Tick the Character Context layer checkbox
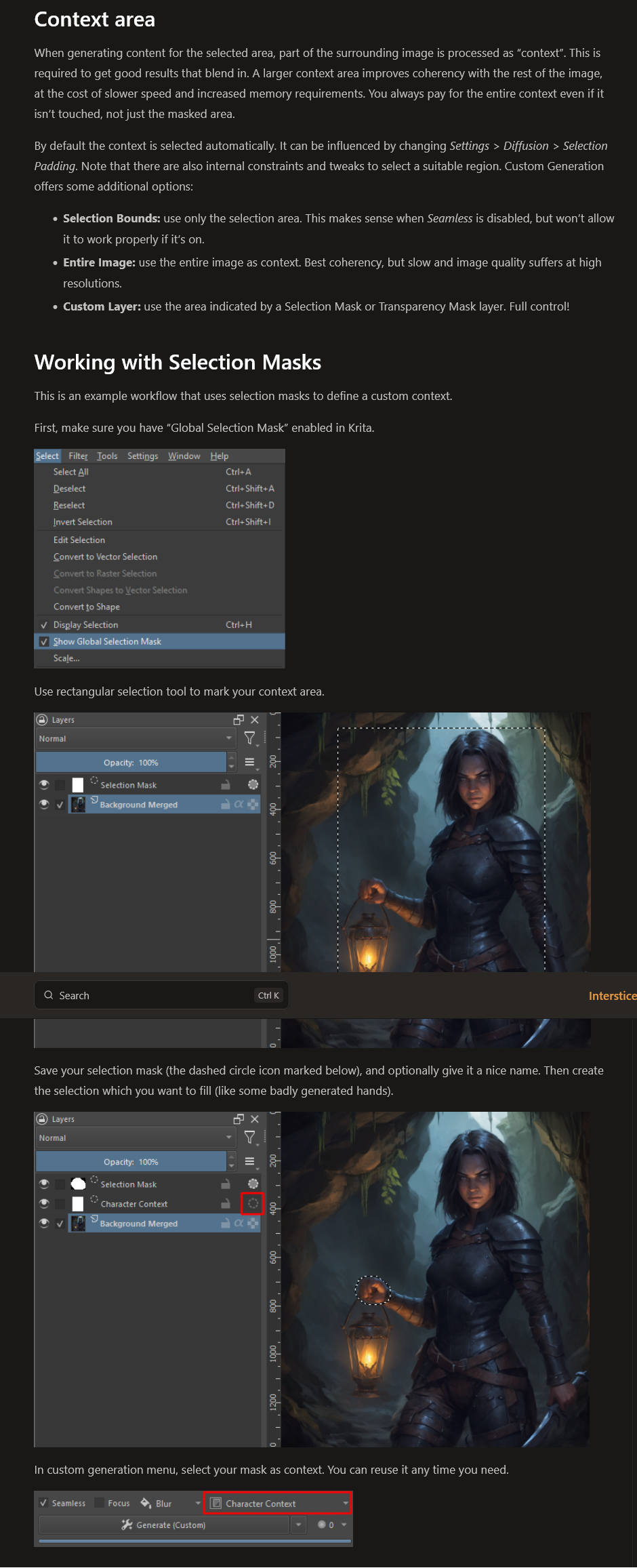This screenshot has width=637, height=1568. point(60,1204)
